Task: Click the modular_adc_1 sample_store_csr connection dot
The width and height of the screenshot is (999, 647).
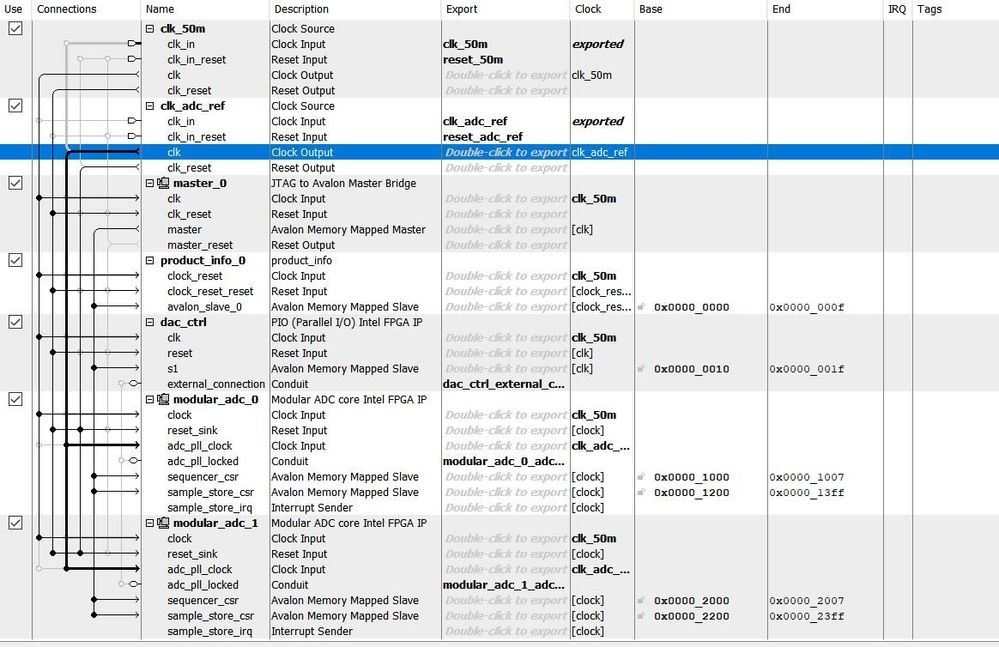Action: (94, 615)
